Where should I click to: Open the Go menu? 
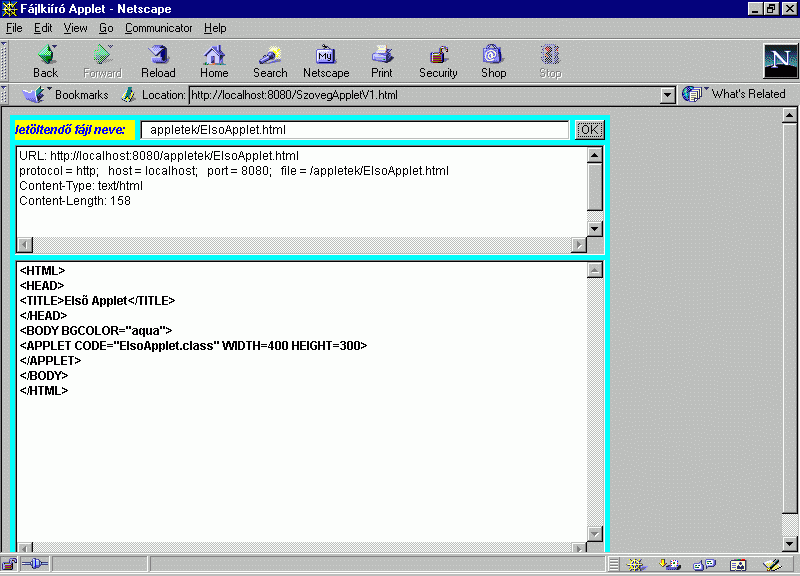click(x=106, y=28)
